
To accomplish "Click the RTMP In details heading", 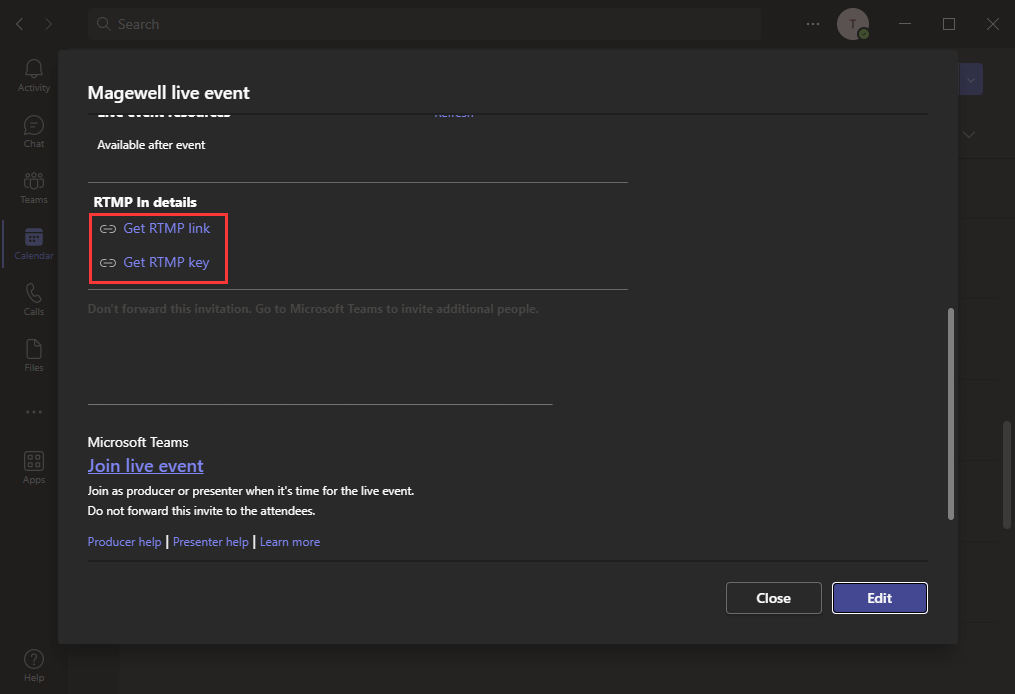I will pos(145,202).
